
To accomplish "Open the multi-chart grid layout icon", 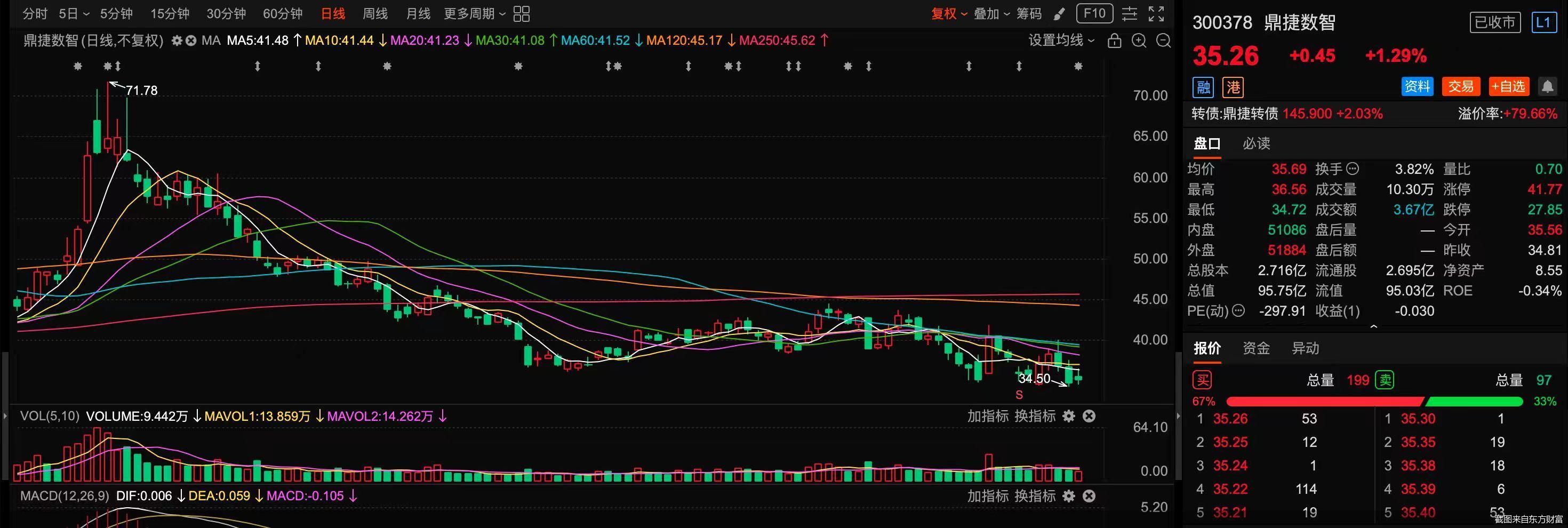I will tap(522, 13).
